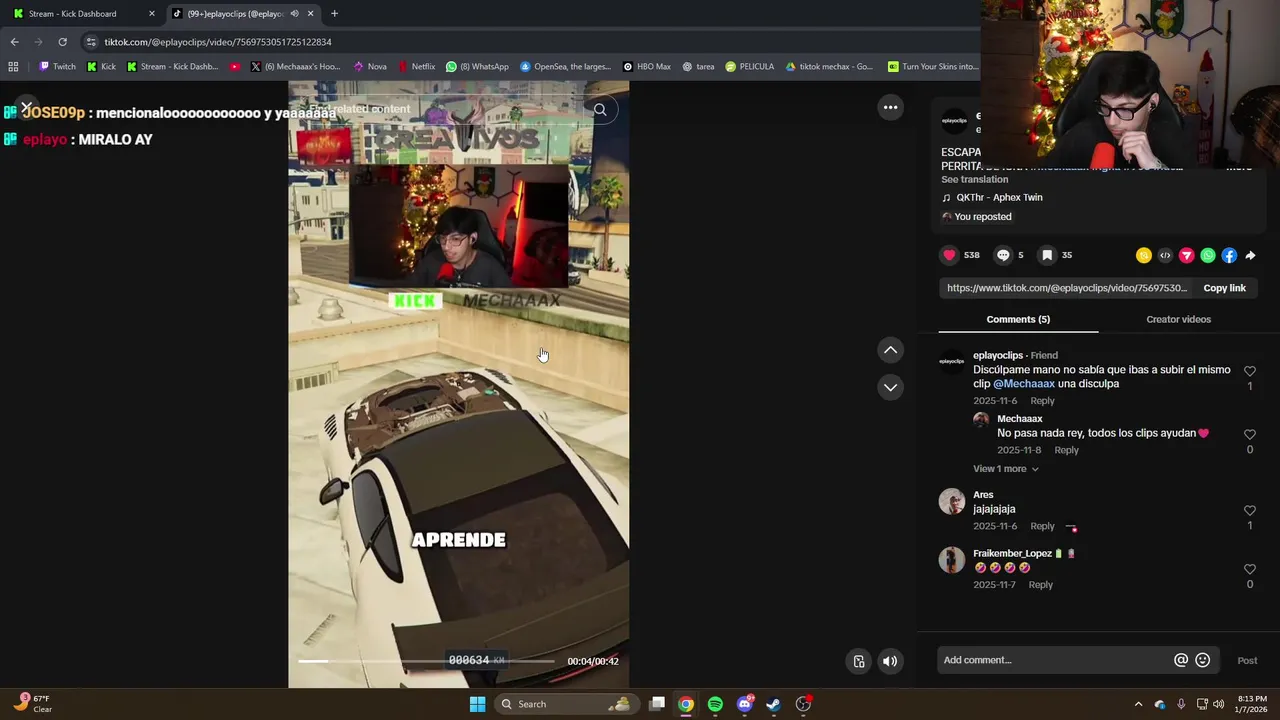Open the Nova bookmark
This screenshot has height=720, width=1280.
pyautogui.click(x=370, y=67)
